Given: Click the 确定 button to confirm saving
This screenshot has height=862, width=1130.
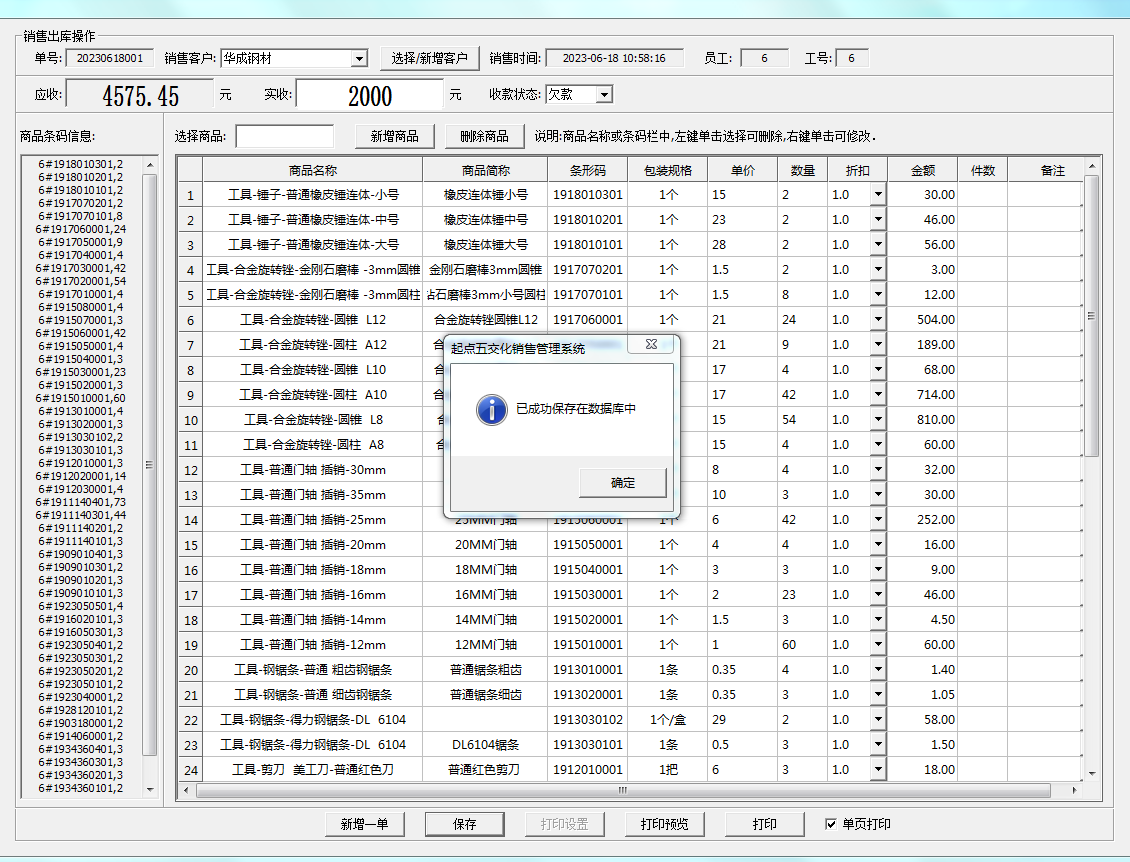Looking at the screenshot, I should [x=622, y=482].
